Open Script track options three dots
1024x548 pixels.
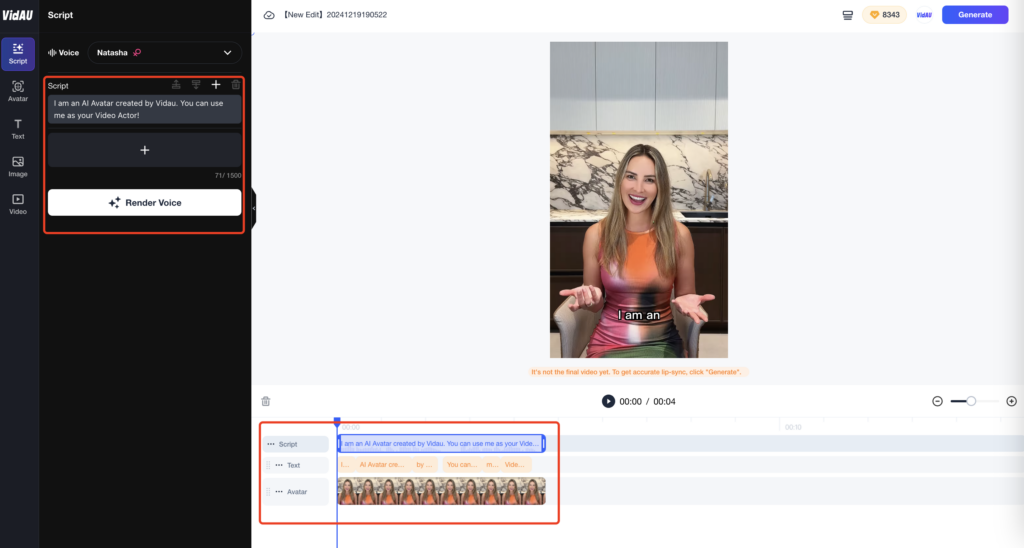click(271, 444)
